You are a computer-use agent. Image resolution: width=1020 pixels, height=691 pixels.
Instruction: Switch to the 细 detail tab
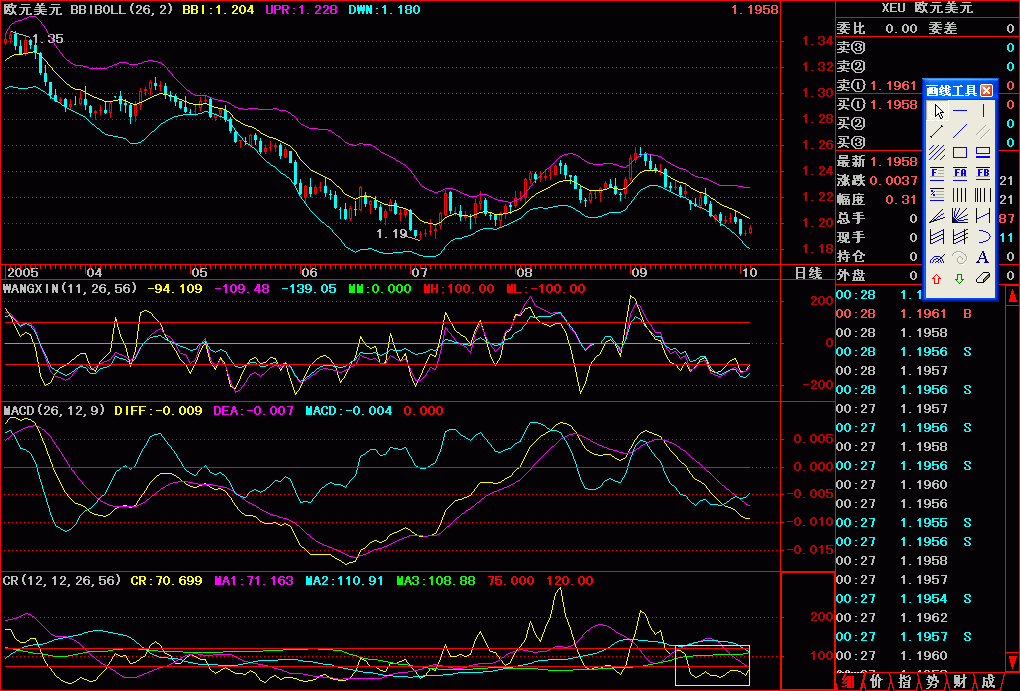pos(848,682)
